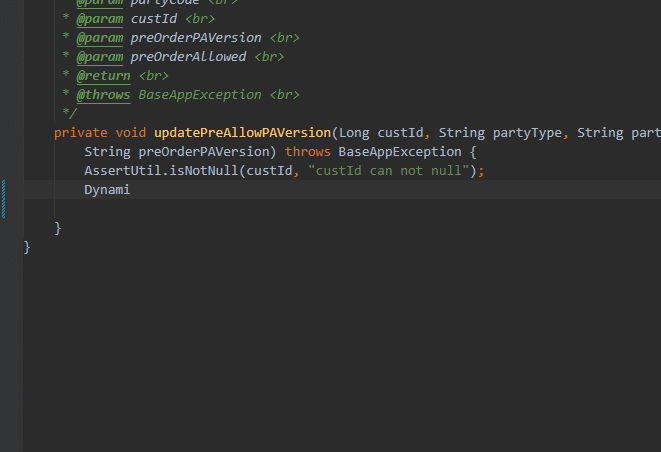Click the throws keyword in the method signature

click(x=308, y=152)
